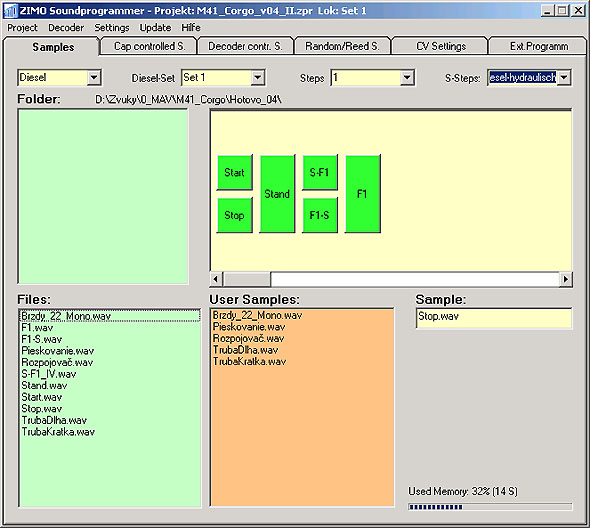The width and height of the screenshot is (590, 528).
Task: Select TrubaDlha.wav in Files list
Action: coord(109,420)
